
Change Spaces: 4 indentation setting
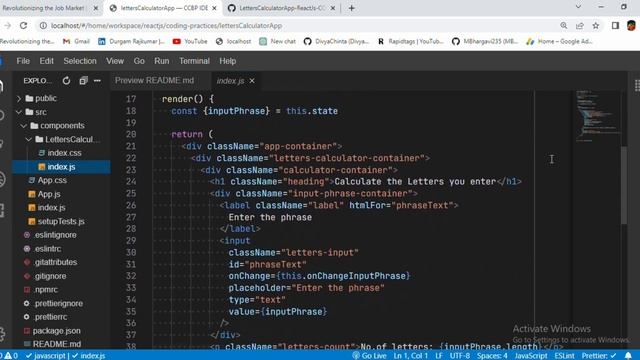pyautogui.click(x=492, y=356)
